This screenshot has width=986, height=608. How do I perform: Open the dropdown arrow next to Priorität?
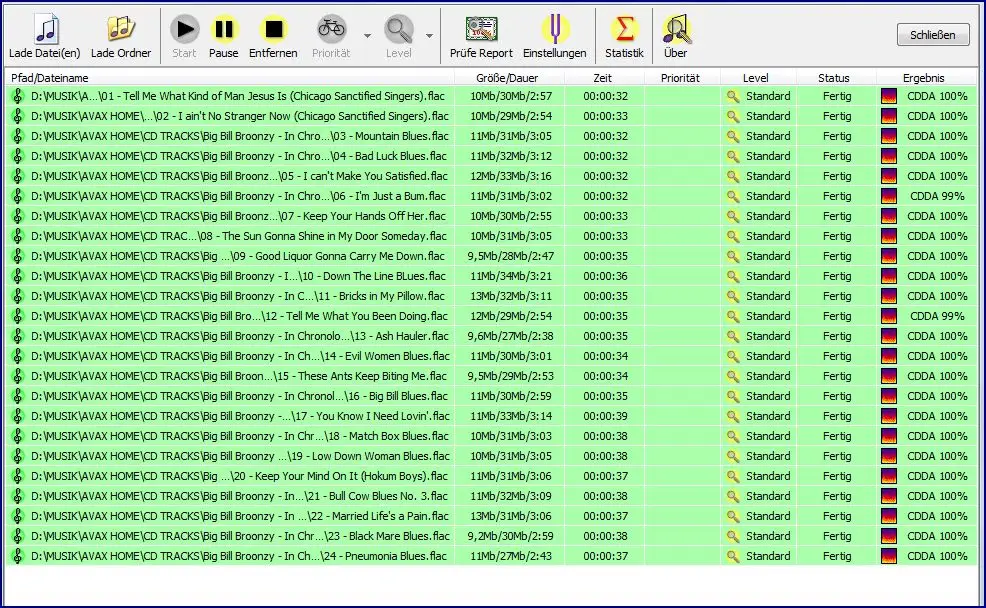[x=368, y=36]
